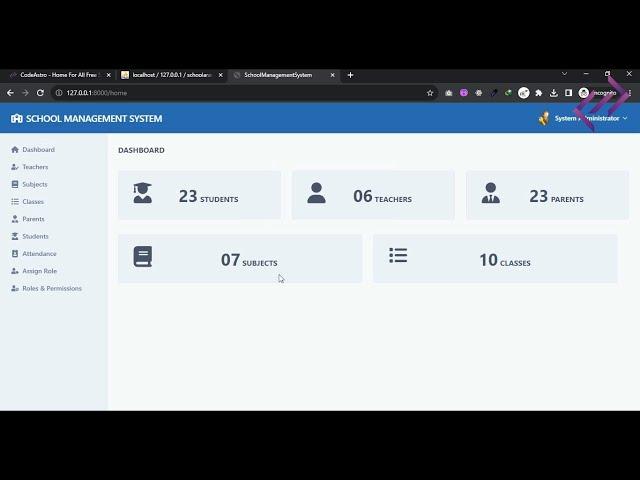Screen dimensions: 640x480
Task: Click the Subjects book icon in sidebar
Action: click(x=15, y=184)
